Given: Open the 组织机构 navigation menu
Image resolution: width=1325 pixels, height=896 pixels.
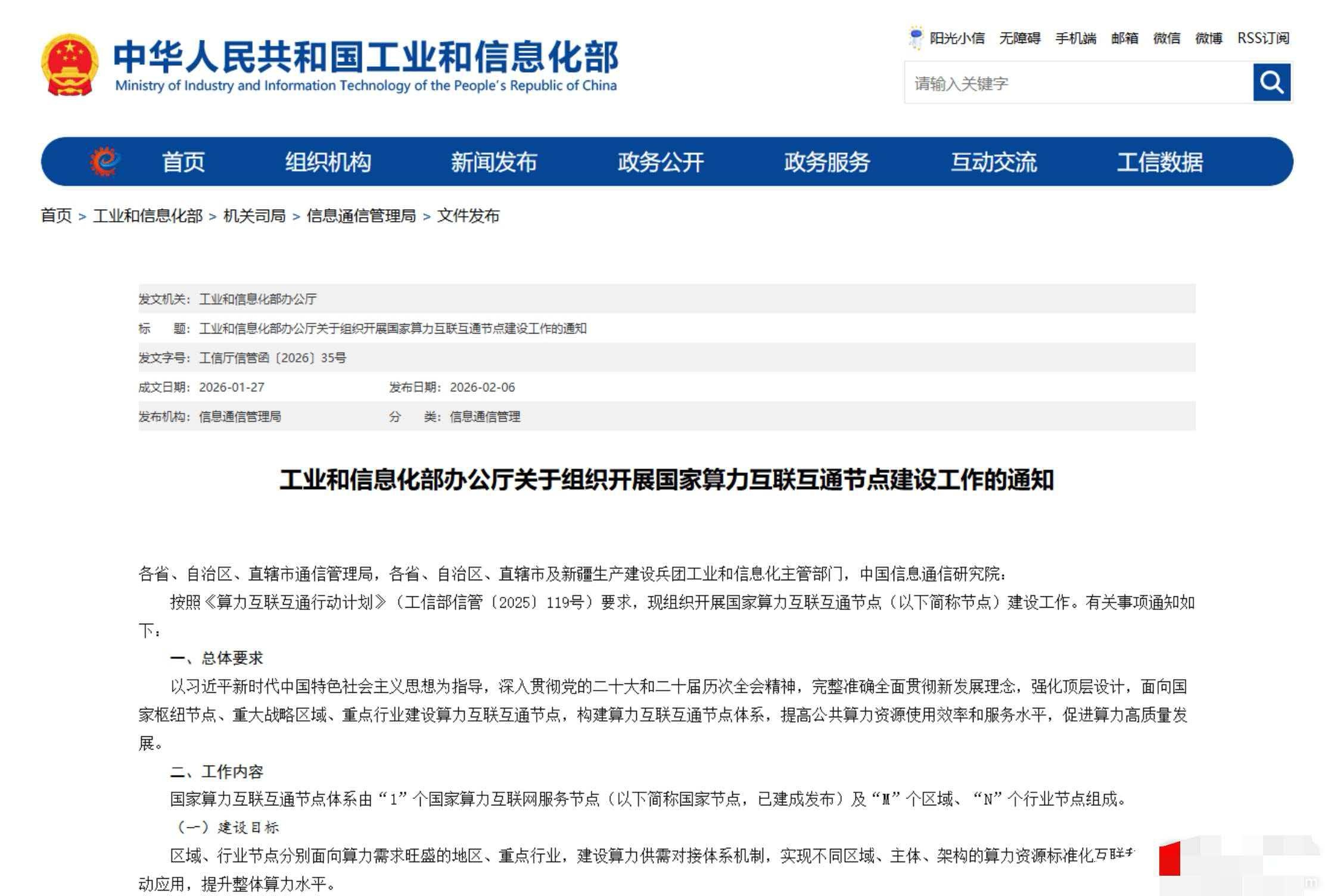Looking at the screenshot, I should [x=328, y=161].
